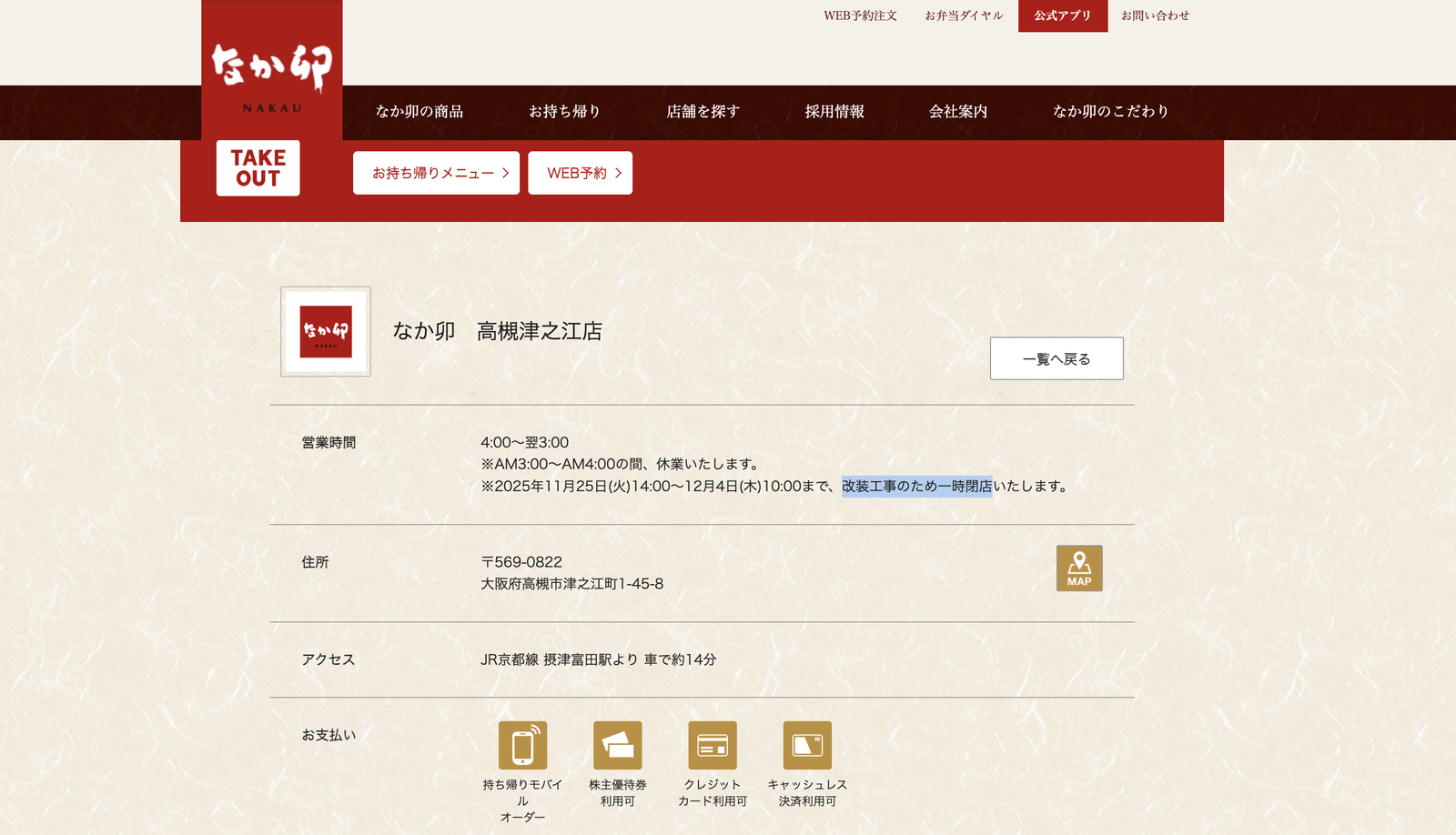Image resolution: width=1456 pixels, height=835 pixels.
Task: Open the なか卯の商品 menu
Action: (x=420, y=112)
